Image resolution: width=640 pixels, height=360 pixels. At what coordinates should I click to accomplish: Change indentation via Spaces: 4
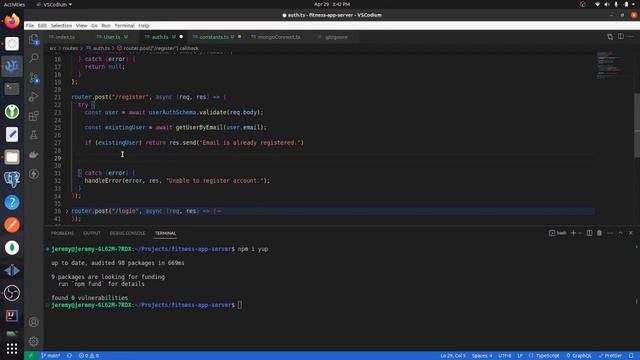(482, 356)
